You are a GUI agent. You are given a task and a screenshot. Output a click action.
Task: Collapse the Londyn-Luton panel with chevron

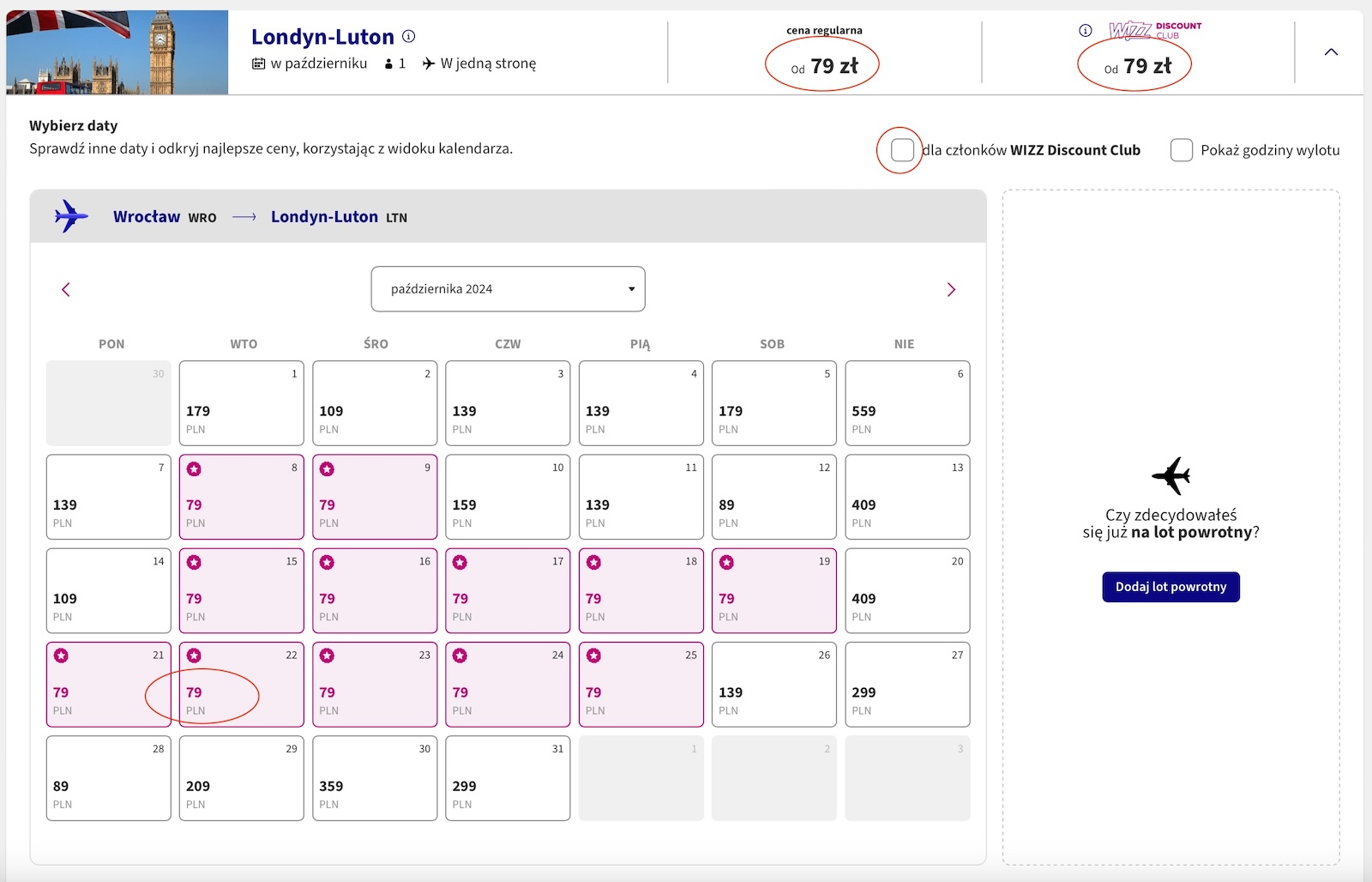tap(1331, 52)
